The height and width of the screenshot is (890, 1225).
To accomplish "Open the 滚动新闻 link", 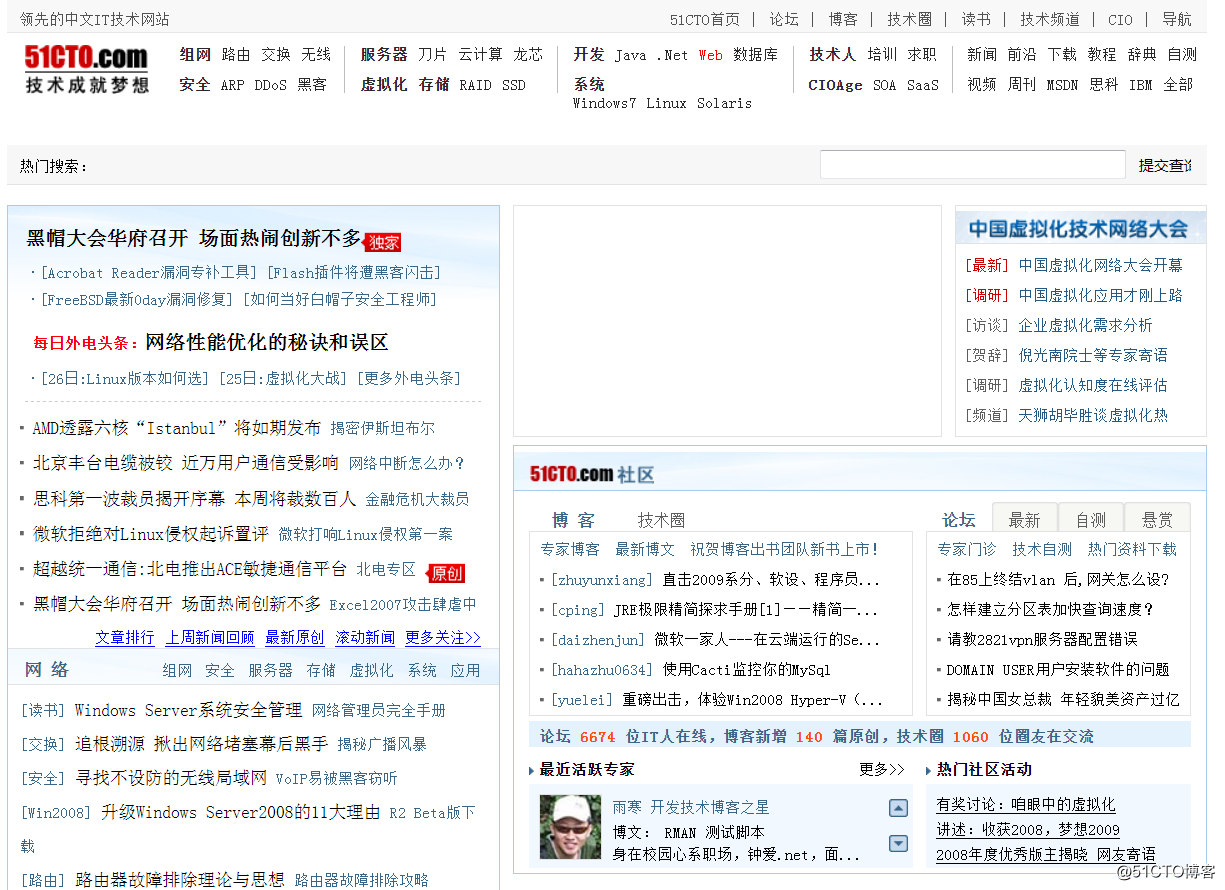I will [365, 637].
